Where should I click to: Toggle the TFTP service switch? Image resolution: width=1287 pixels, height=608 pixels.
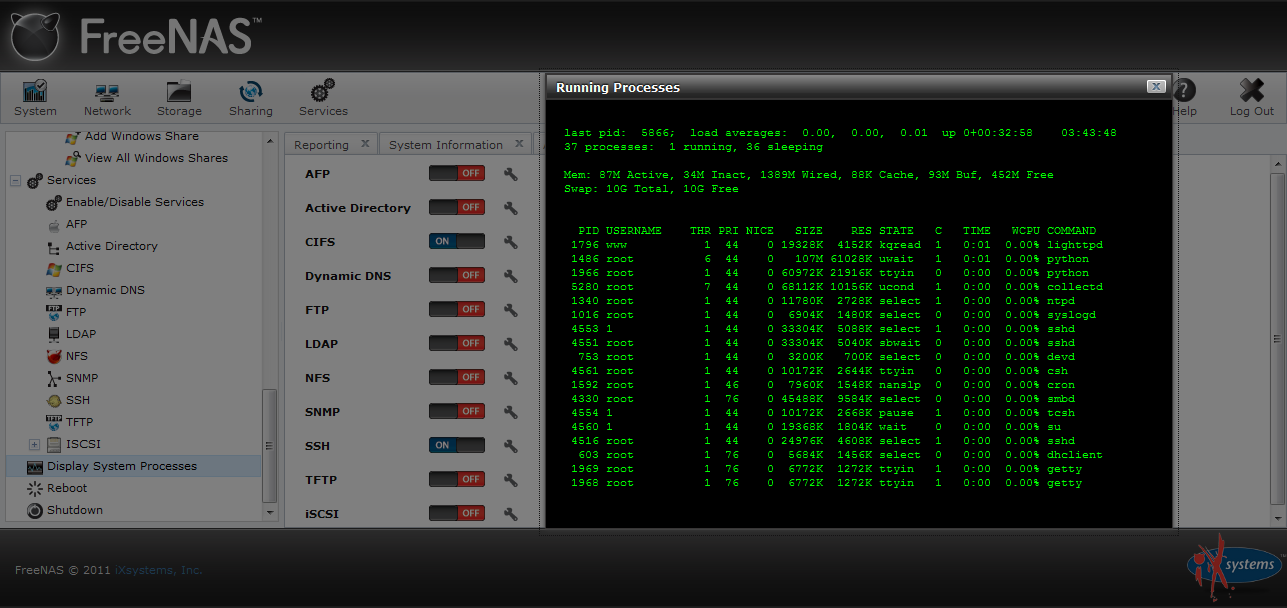pyautogui.click(x=457, y=480)
